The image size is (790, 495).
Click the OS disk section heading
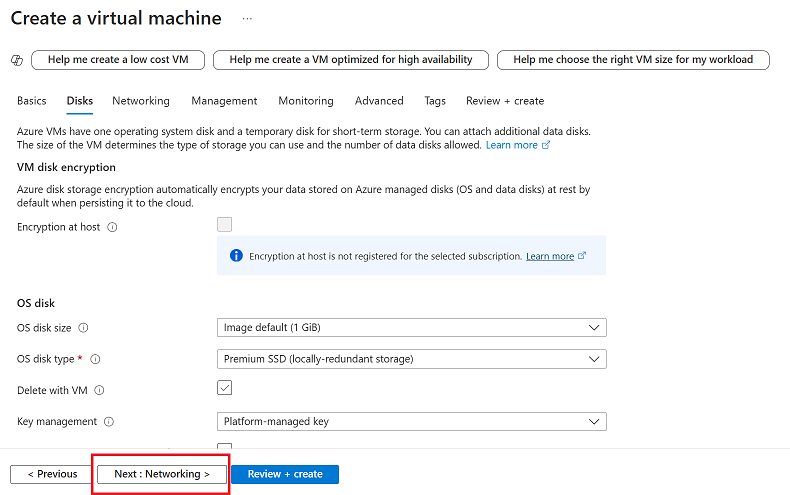pyautogui.click(x=36, y=303)
